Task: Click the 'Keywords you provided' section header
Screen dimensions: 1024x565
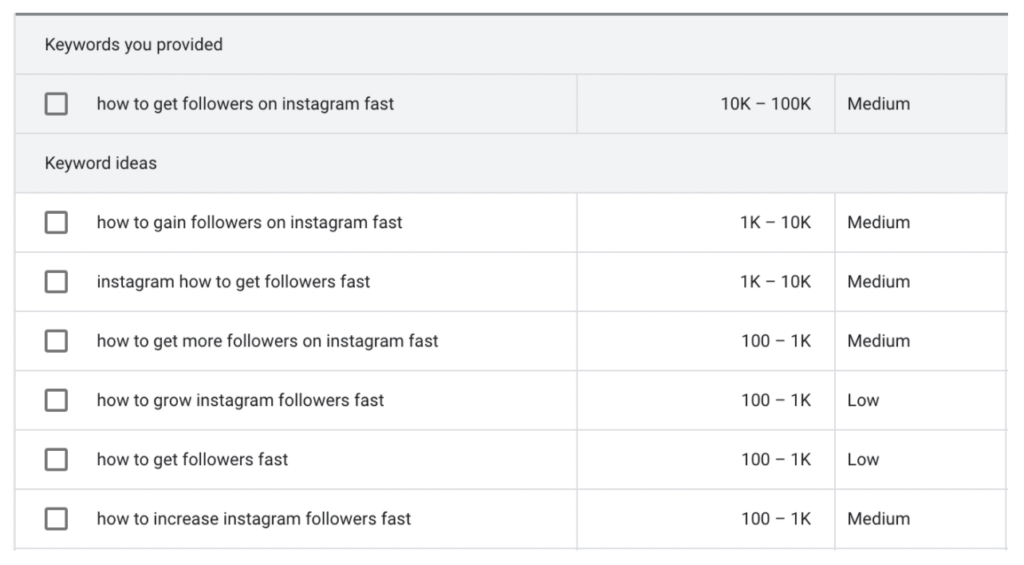Action: click(x=134, y=44)
